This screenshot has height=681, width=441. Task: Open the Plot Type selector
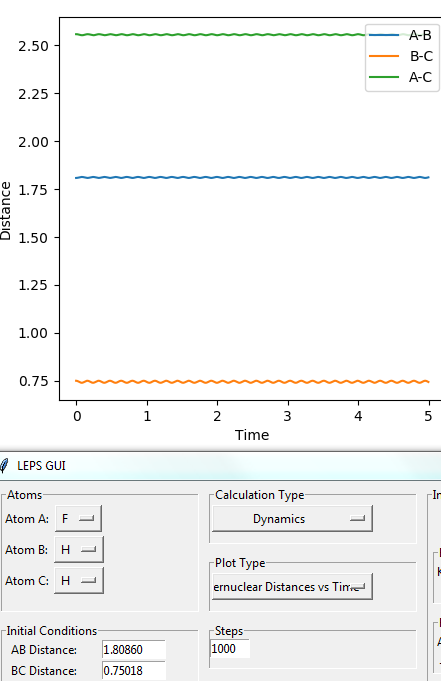click(x=292, y=587)
